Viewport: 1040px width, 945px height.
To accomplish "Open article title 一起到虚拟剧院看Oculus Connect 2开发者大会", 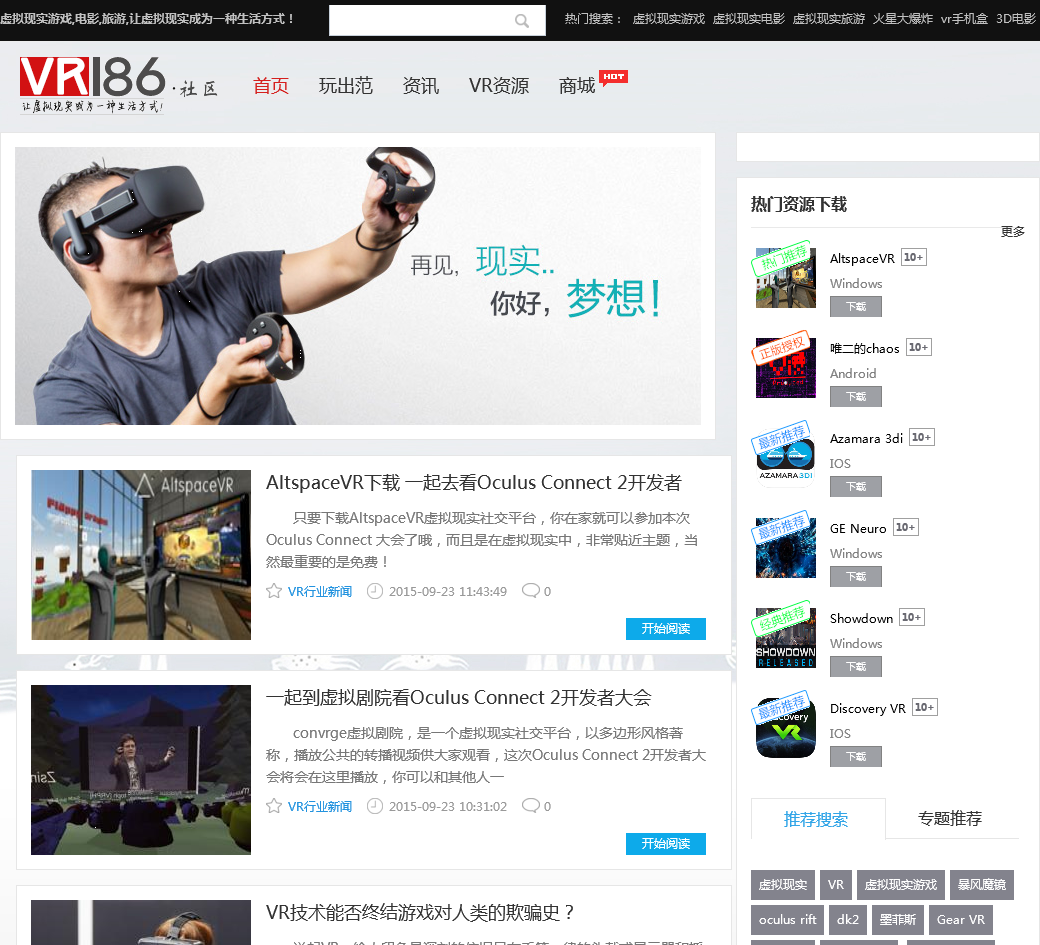I will 458,698.
